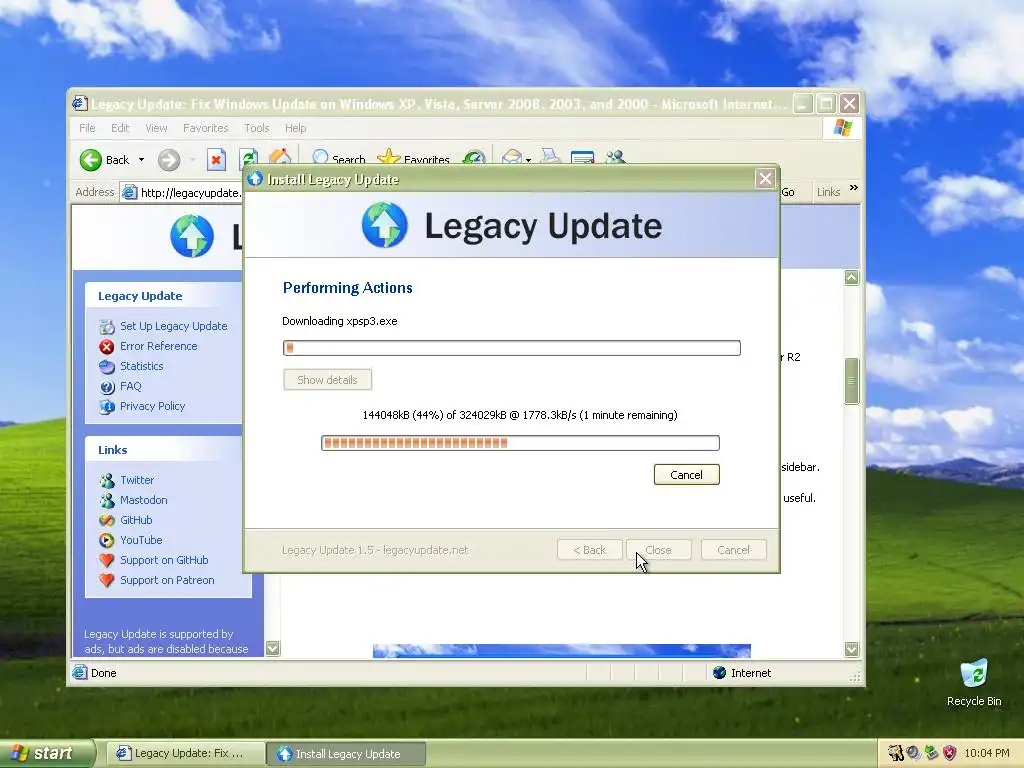Click the Messenger people icon in IE toolbar

coord(615,157)
